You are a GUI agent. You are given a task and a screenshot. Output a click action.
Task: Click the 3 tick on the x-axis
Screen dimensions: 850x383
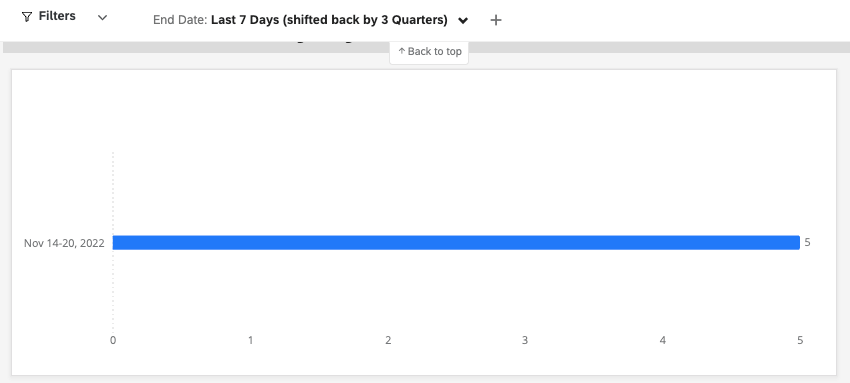(525, 340)
